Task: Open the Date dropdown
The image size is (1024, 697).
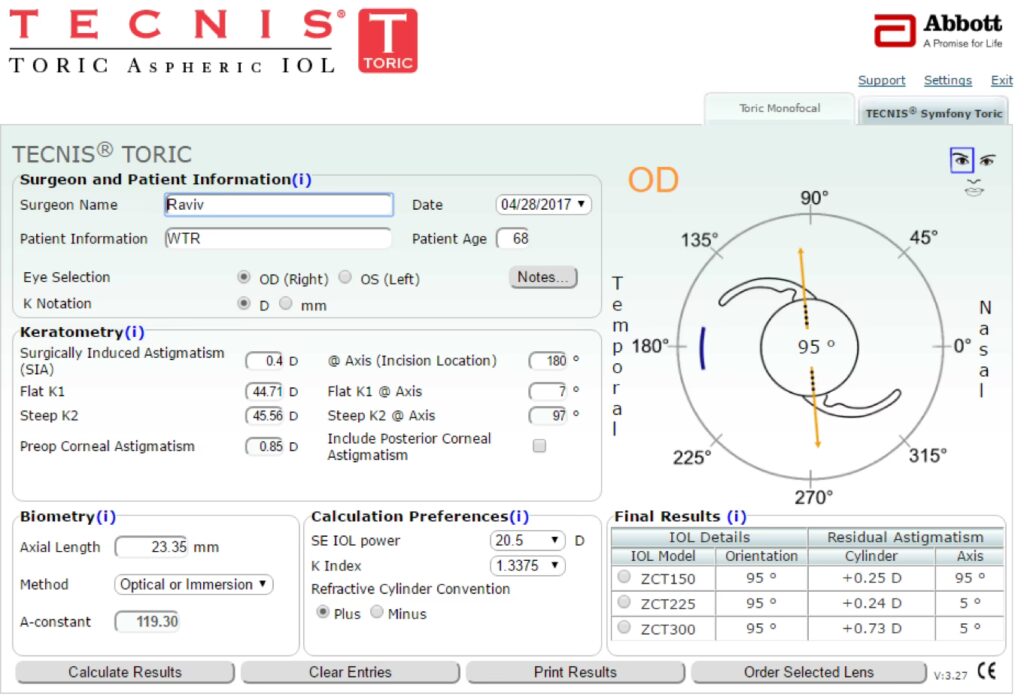Action: click(544, 205)
